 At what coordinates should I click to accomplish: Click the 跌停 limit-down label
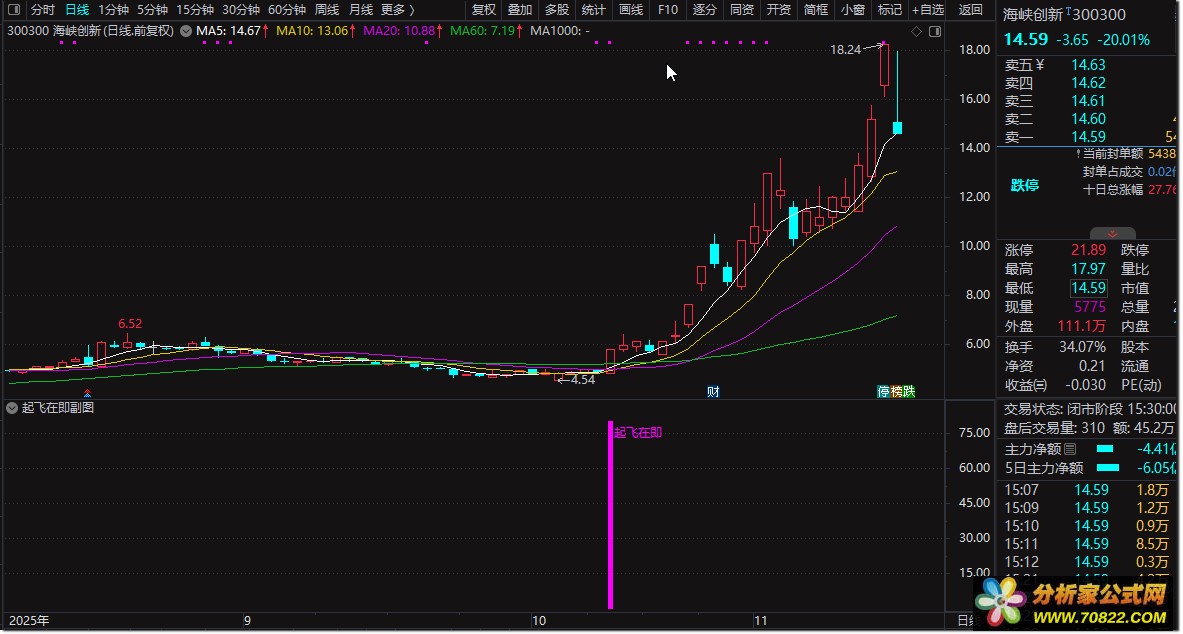[1025, 186]
